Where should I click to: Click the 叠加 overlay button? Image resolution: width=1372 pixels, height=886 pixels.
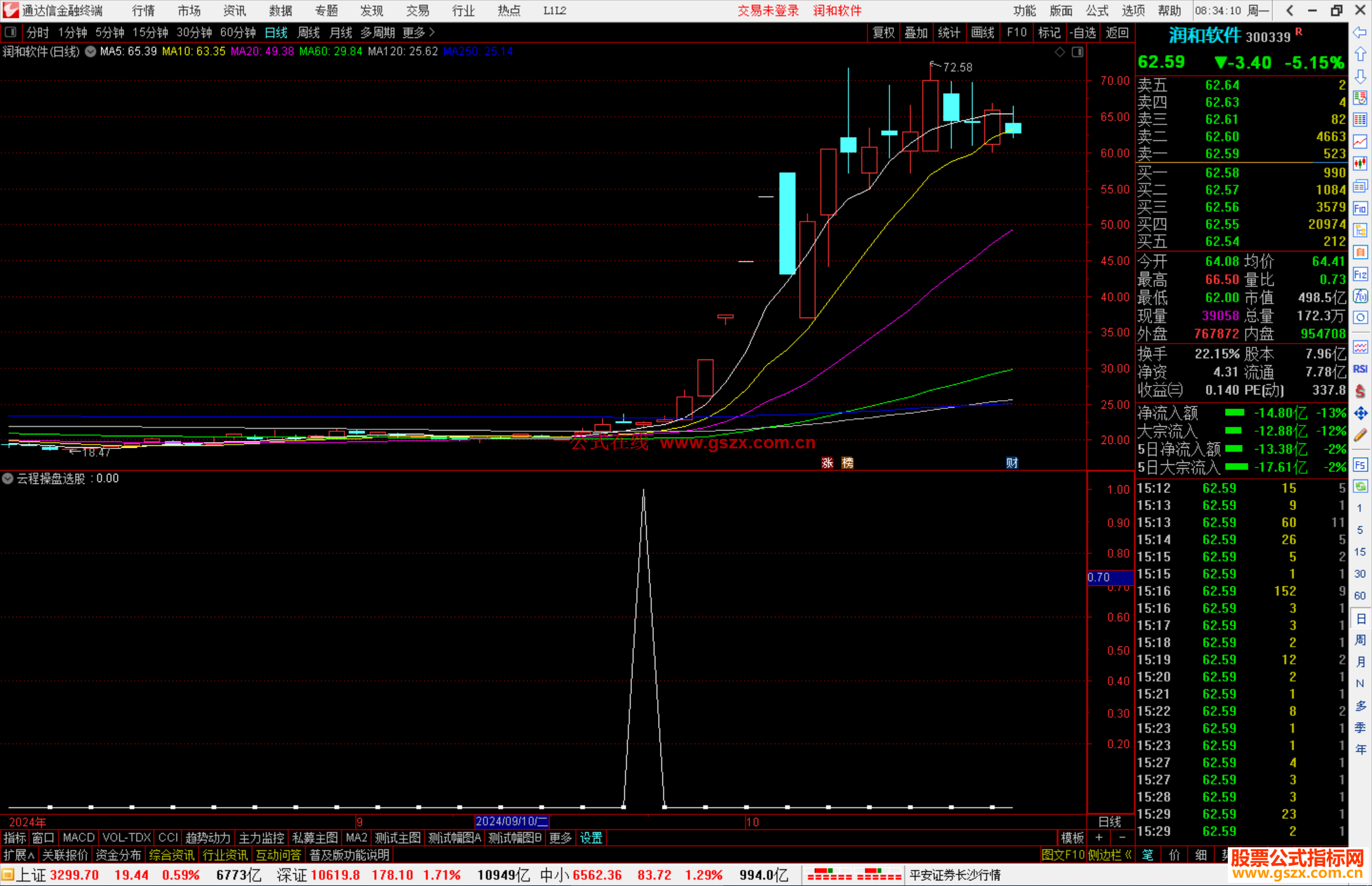click(x=916, y=32)
